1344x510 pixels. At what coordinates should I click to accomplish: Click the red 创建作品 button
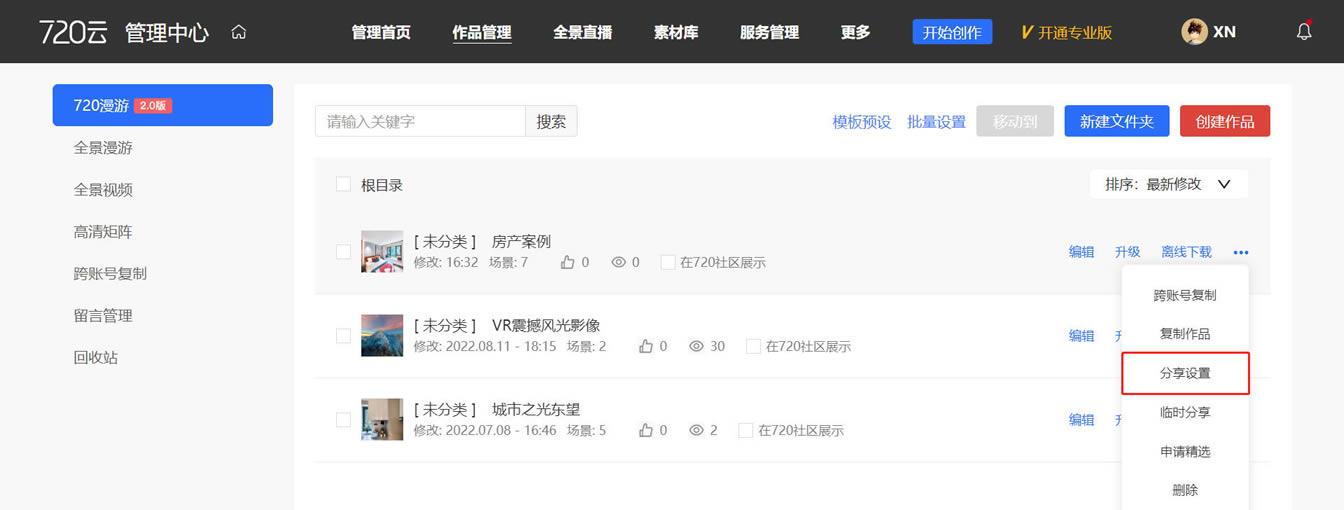point(1225,121)
